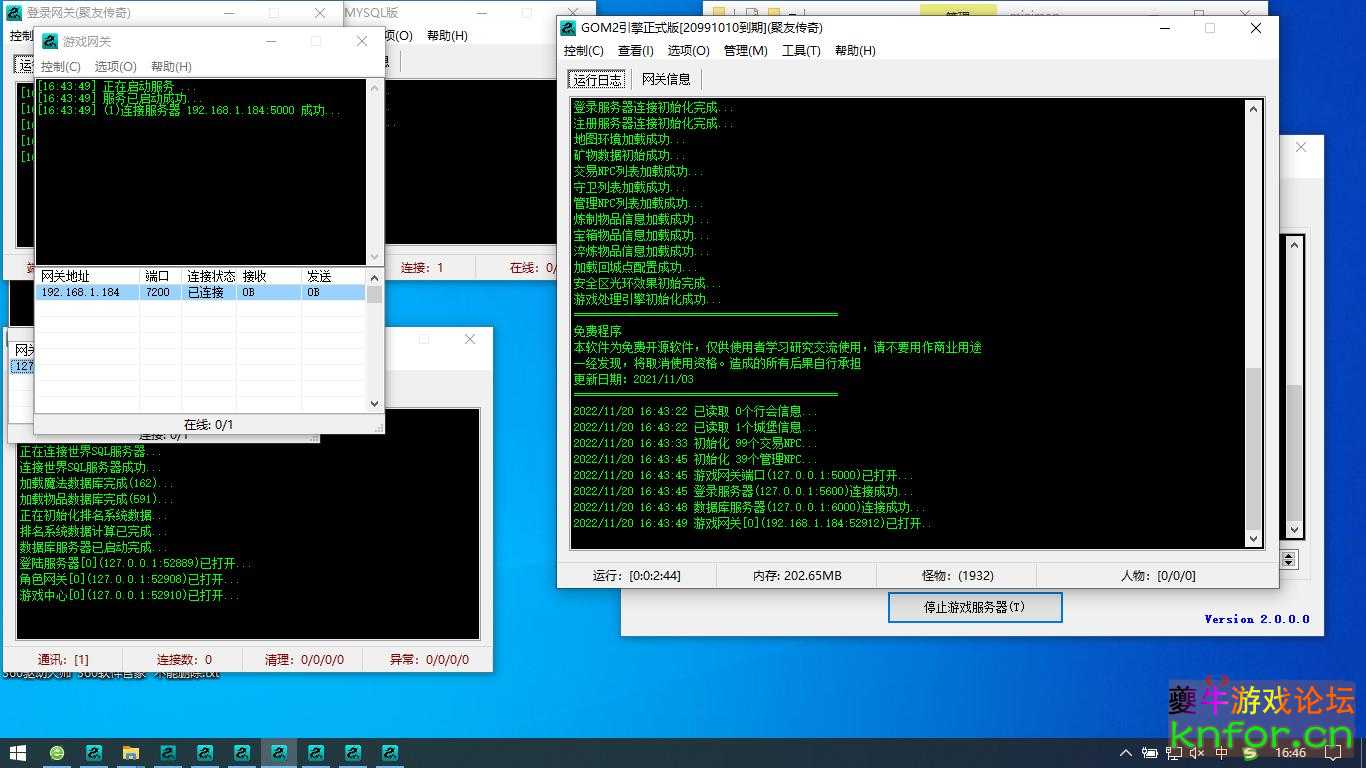Open the Windows Start menu
Image resolution: width=1366 pixels, height=768 pixels.
(18, 752)
